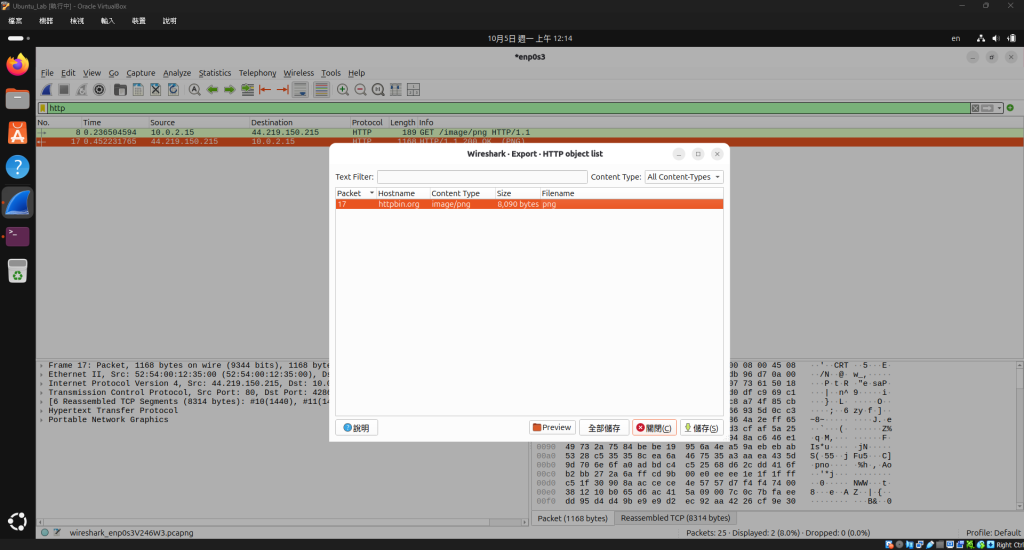This screenshot has height=550, width=1024.
Task: Sort by the Packet column header
Action: (x=355, y=193)
